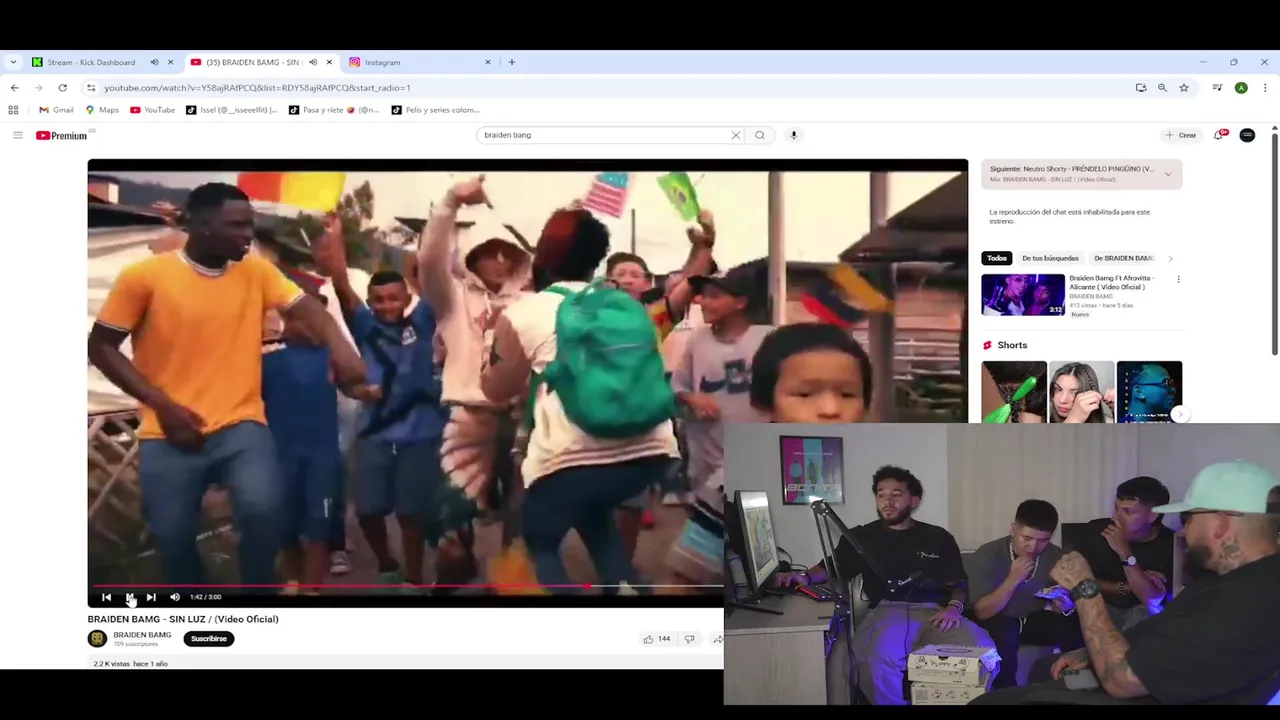Open the second Shorts thumbnail
Viewport: 1280px width, 720px height.
pyautogui.click(x=1081, y=392)
